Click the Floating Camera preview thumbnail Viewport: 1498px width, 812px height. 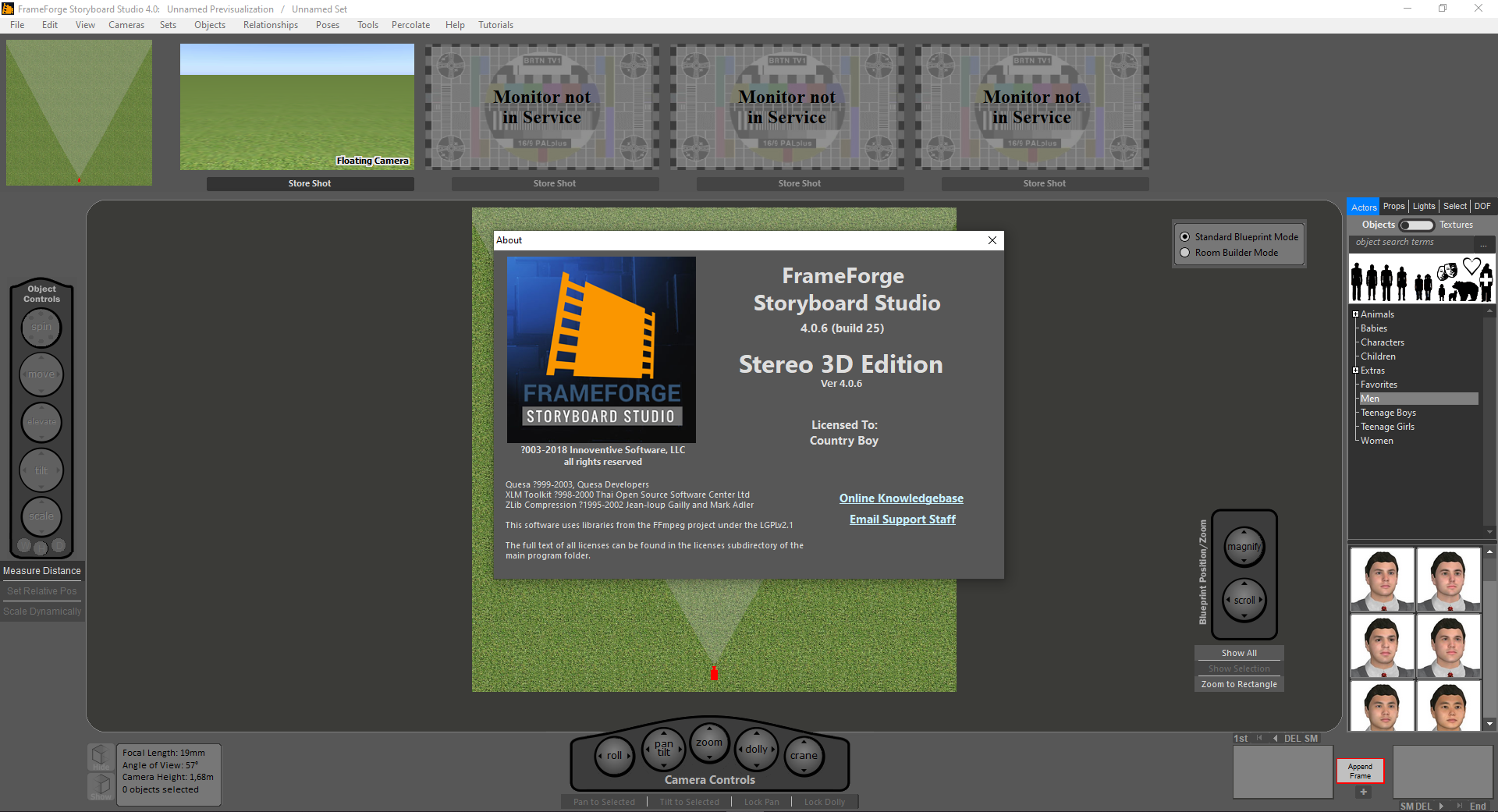(x=297, y=107)
